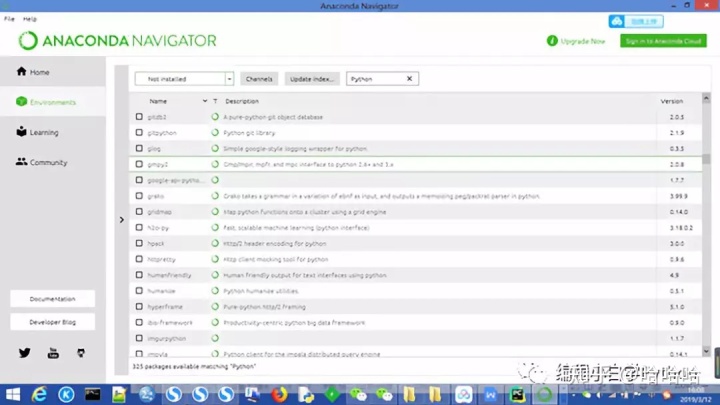Open the Documentation button

click(x=52, y=299)
